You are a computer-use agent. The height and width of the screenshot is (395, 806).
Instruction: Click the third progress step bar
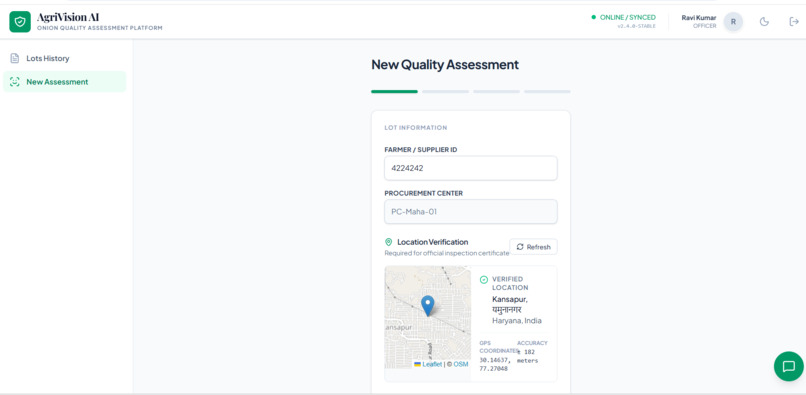(x=497, y=92)
